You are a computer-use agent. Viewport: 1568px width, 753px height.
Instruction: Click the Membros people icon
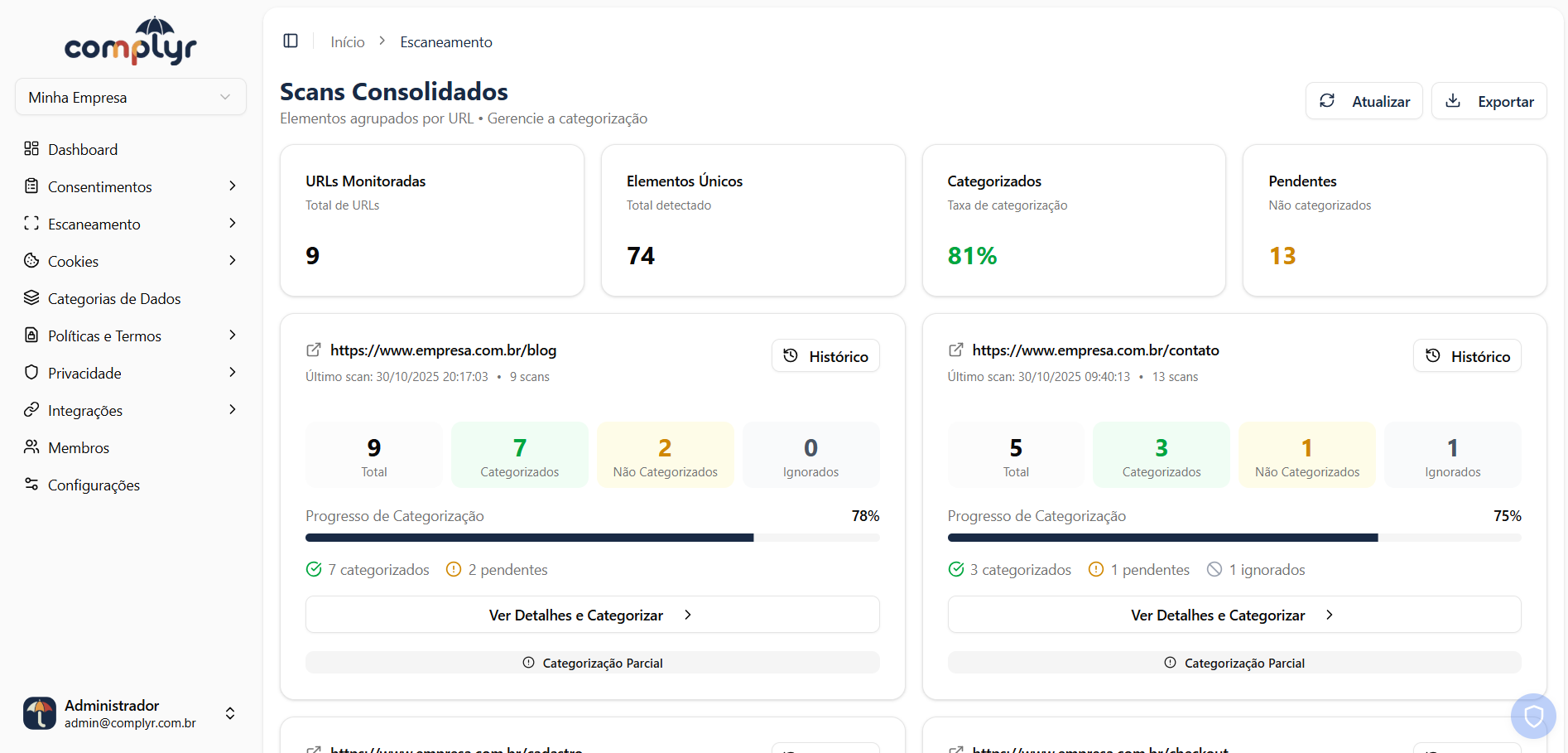tap(31, 447)
